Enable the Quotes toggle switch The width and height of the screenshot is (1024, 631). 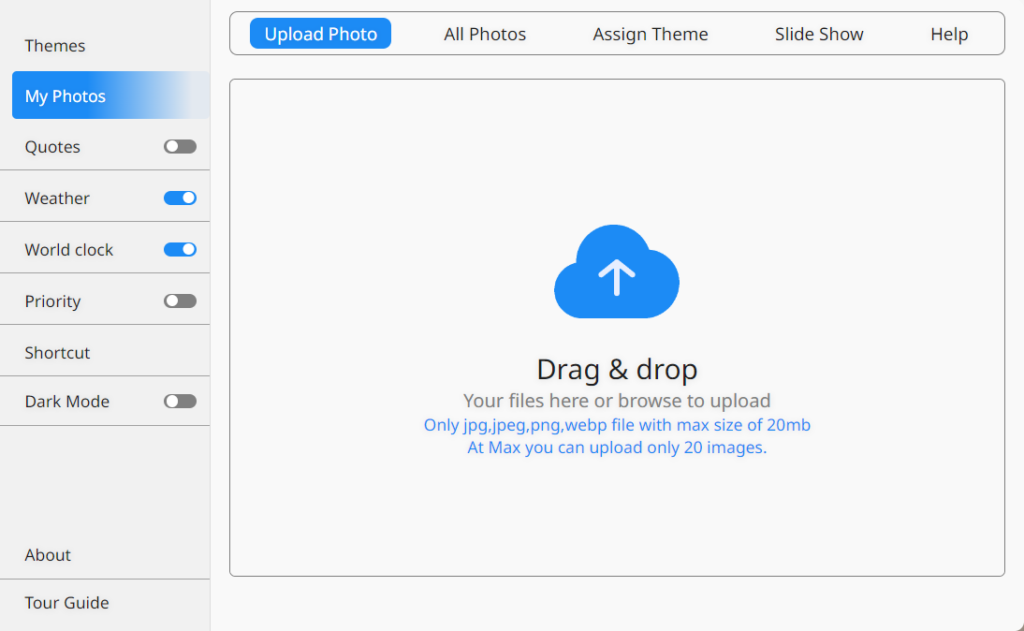coord(180,147)
